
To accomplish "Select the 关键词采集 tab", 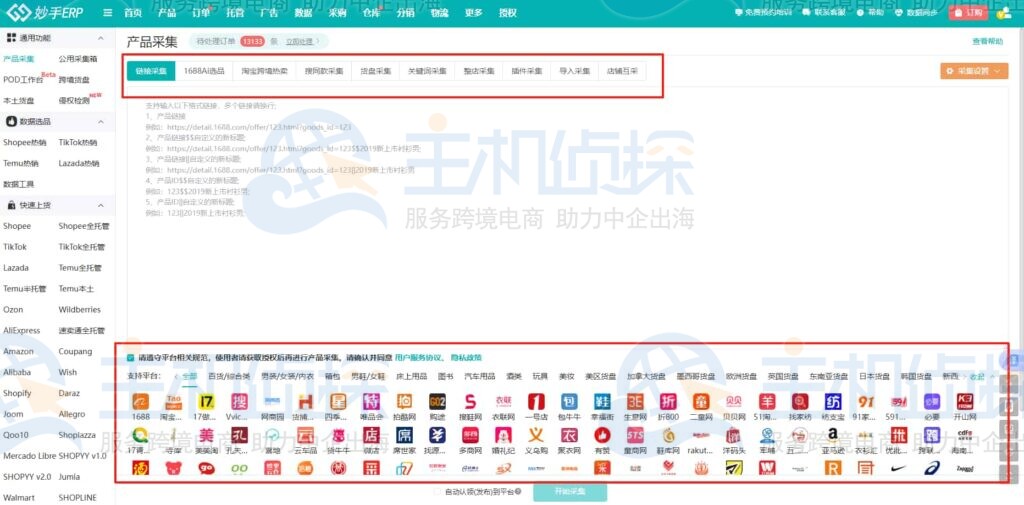I will point(427,71).
